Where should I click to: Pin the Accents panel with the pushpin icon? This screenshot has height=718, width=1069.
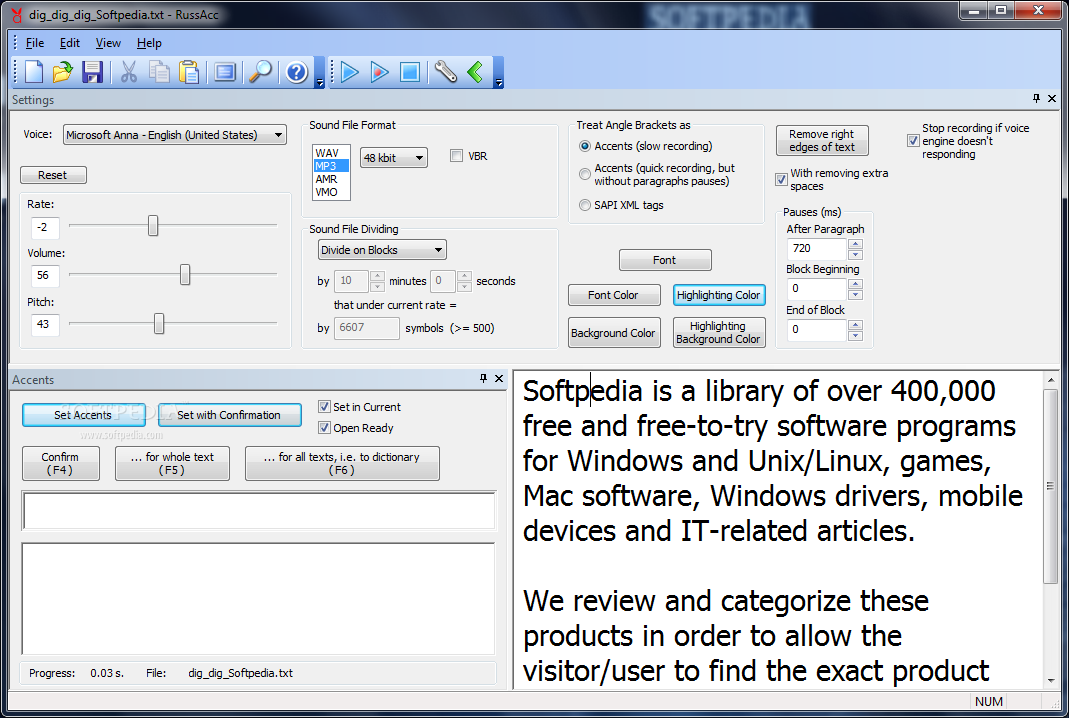483,378
